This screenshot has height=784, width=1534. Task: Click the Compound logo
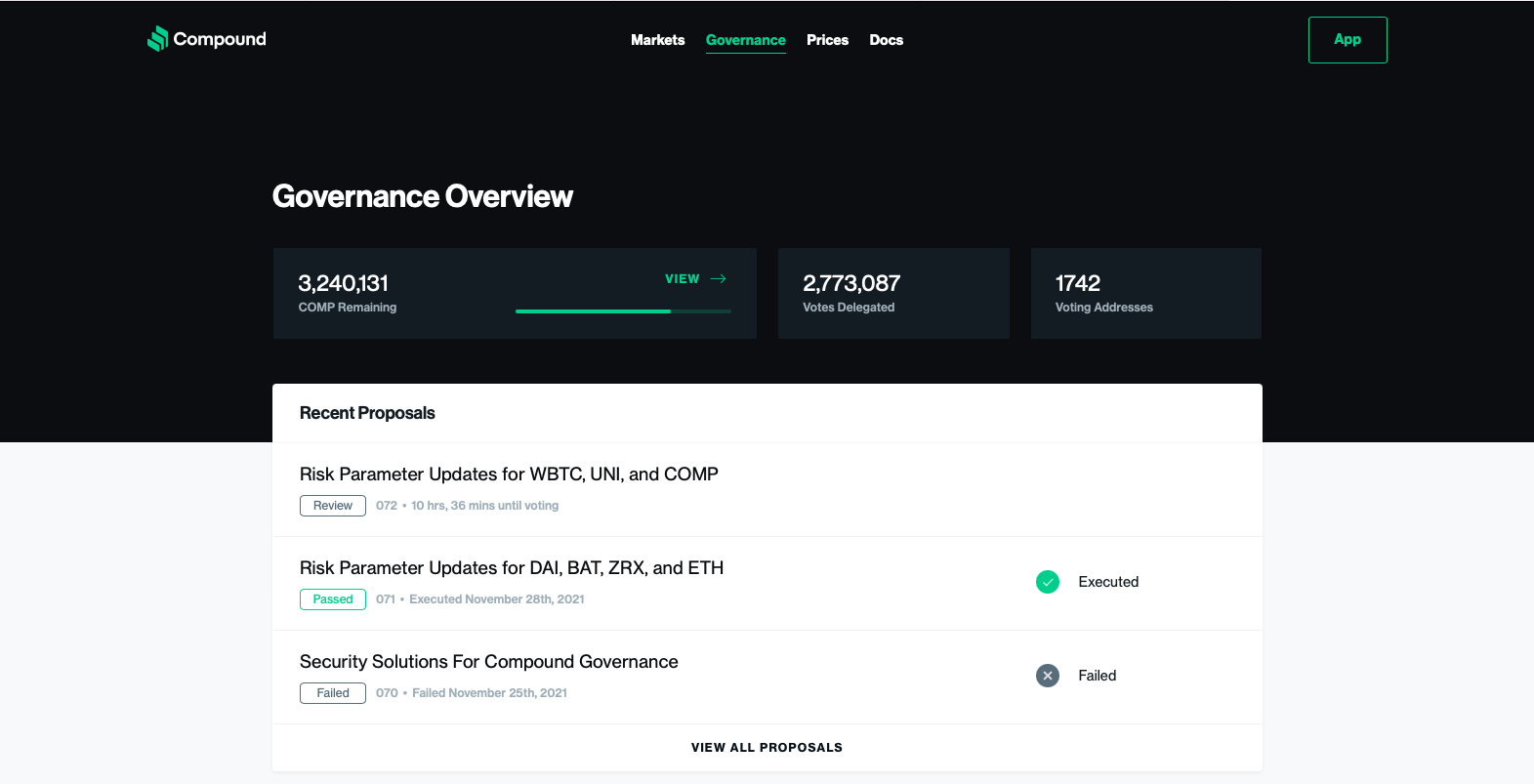[206, 39]
